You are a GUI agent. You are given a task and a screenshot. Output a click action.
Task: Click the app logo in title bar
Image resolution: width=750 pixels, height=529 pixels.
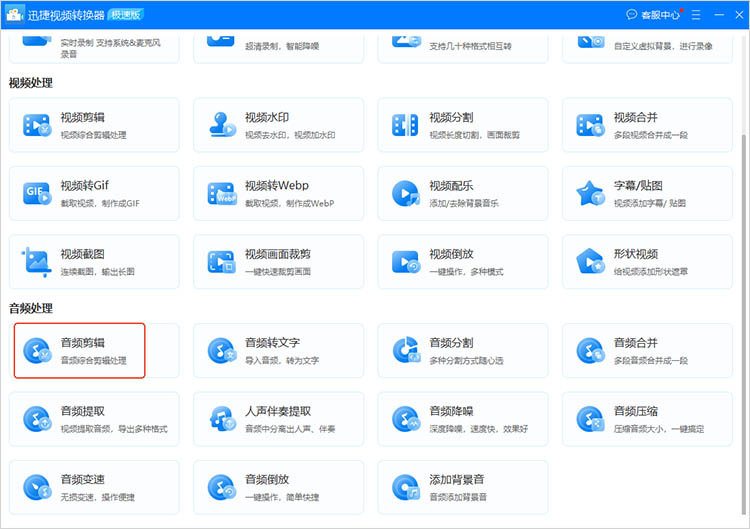coord(14,14)
